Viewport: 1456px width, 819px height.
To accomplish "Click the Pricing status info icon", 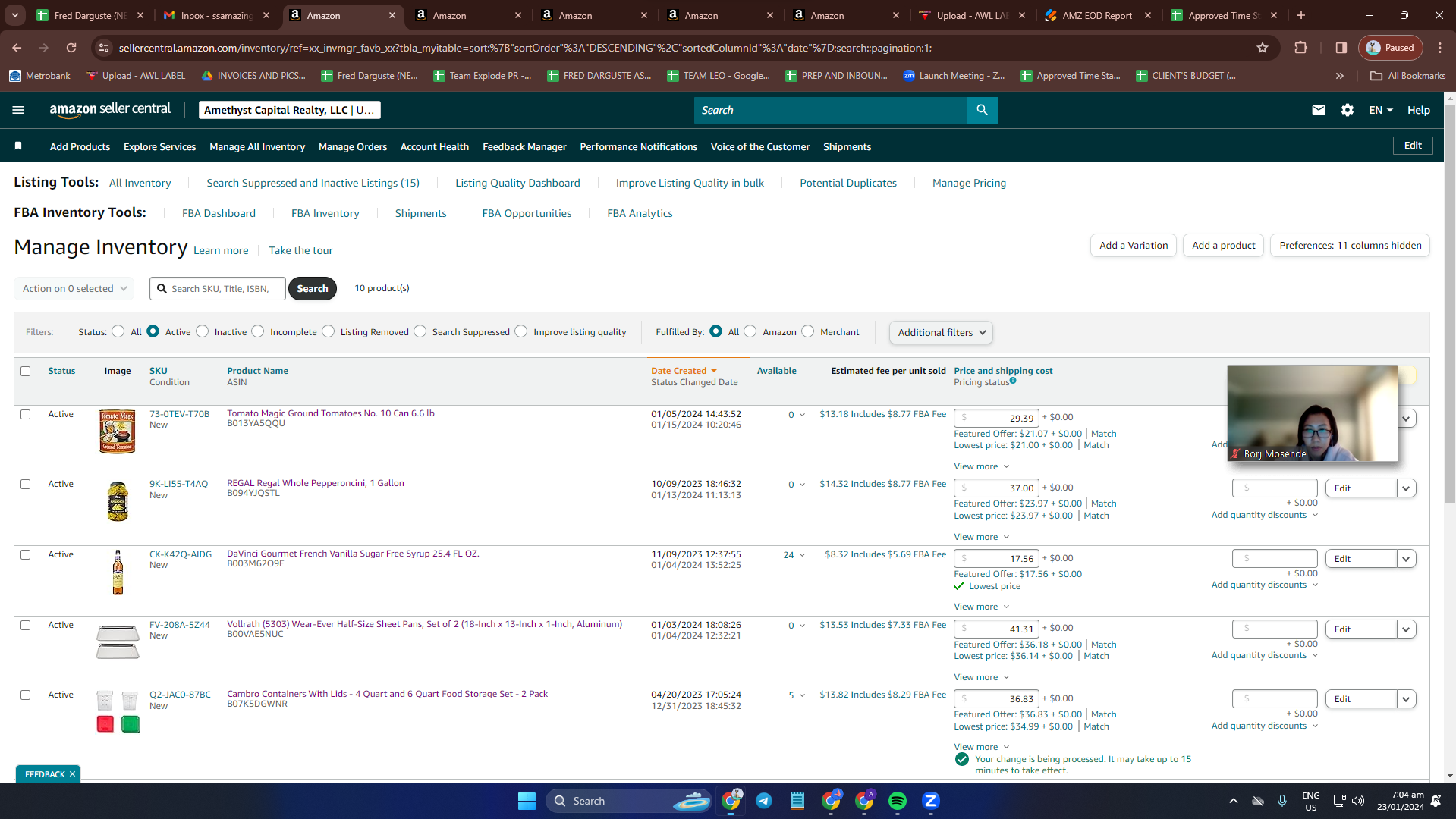I will click(1013, 381).
